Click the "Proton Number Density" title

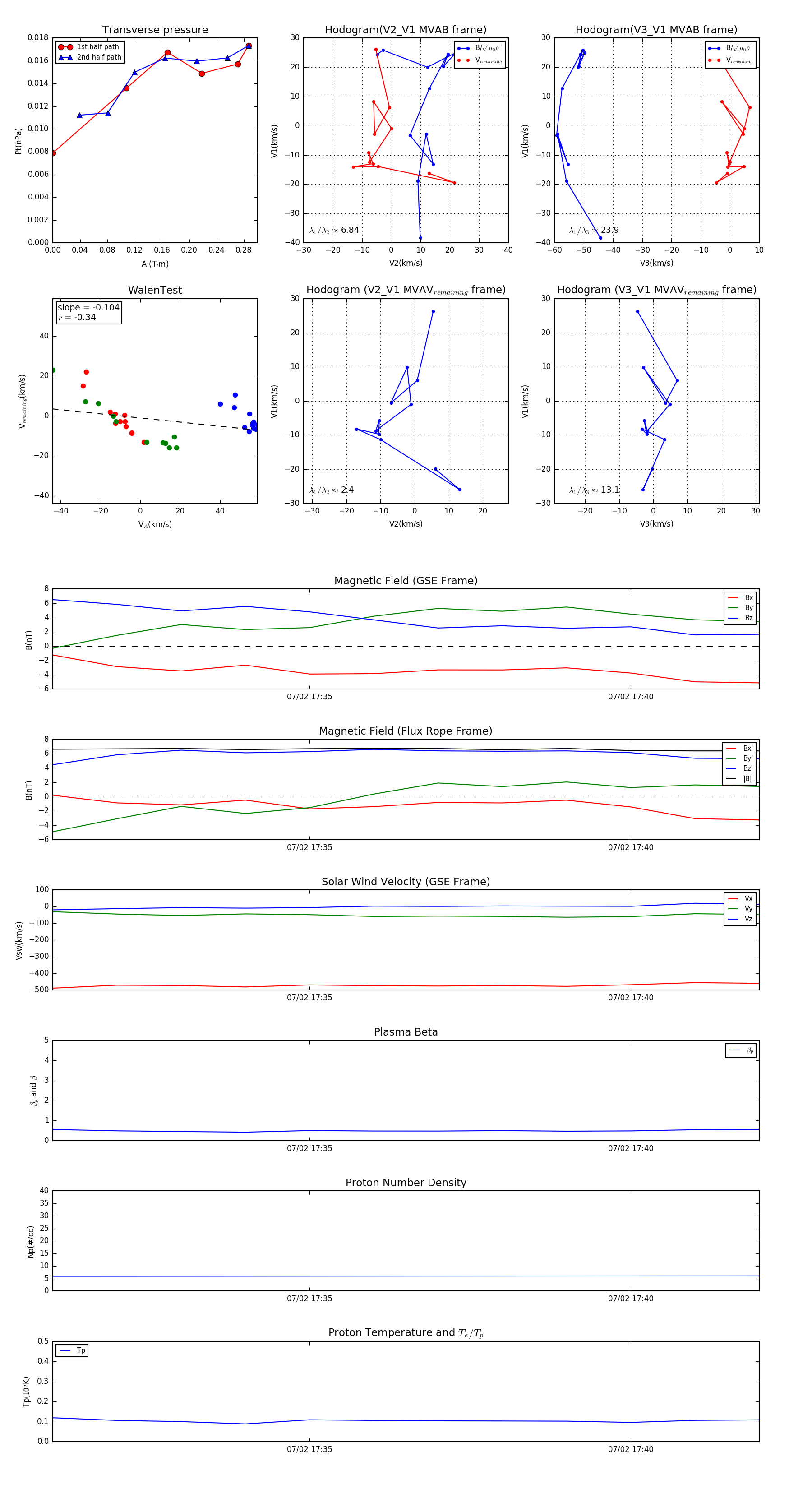[406, 1183]
